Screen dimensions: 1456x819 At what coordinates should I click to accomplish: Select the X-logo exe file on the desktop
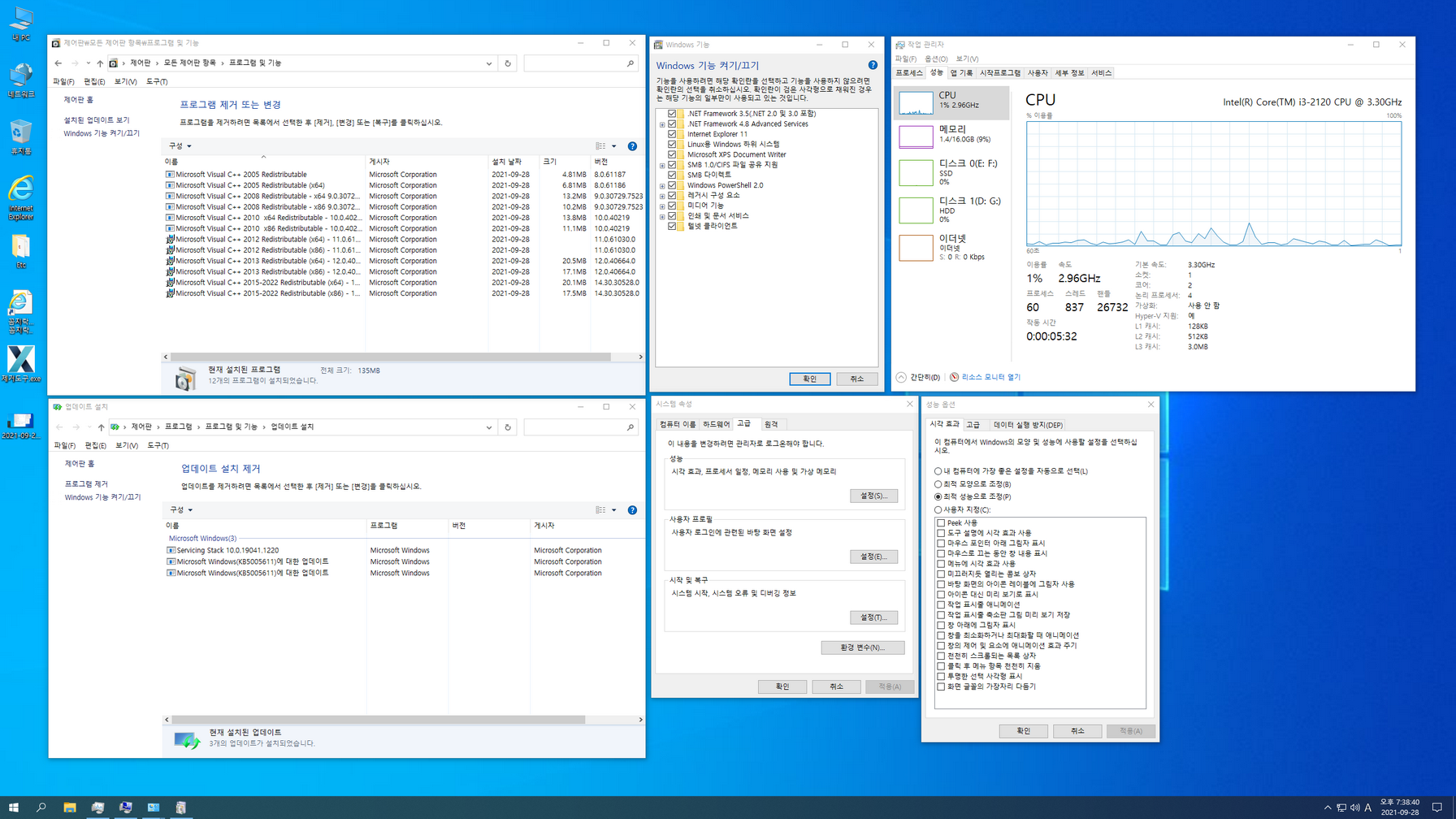(x=20, y=363)
